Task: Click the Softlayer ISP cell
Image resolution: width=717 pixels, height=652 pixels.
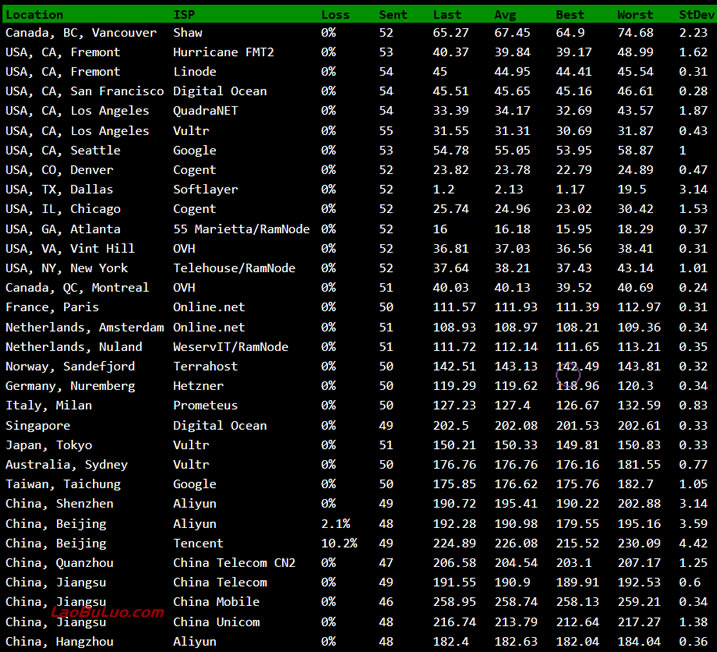Action: tap(205, 190)
